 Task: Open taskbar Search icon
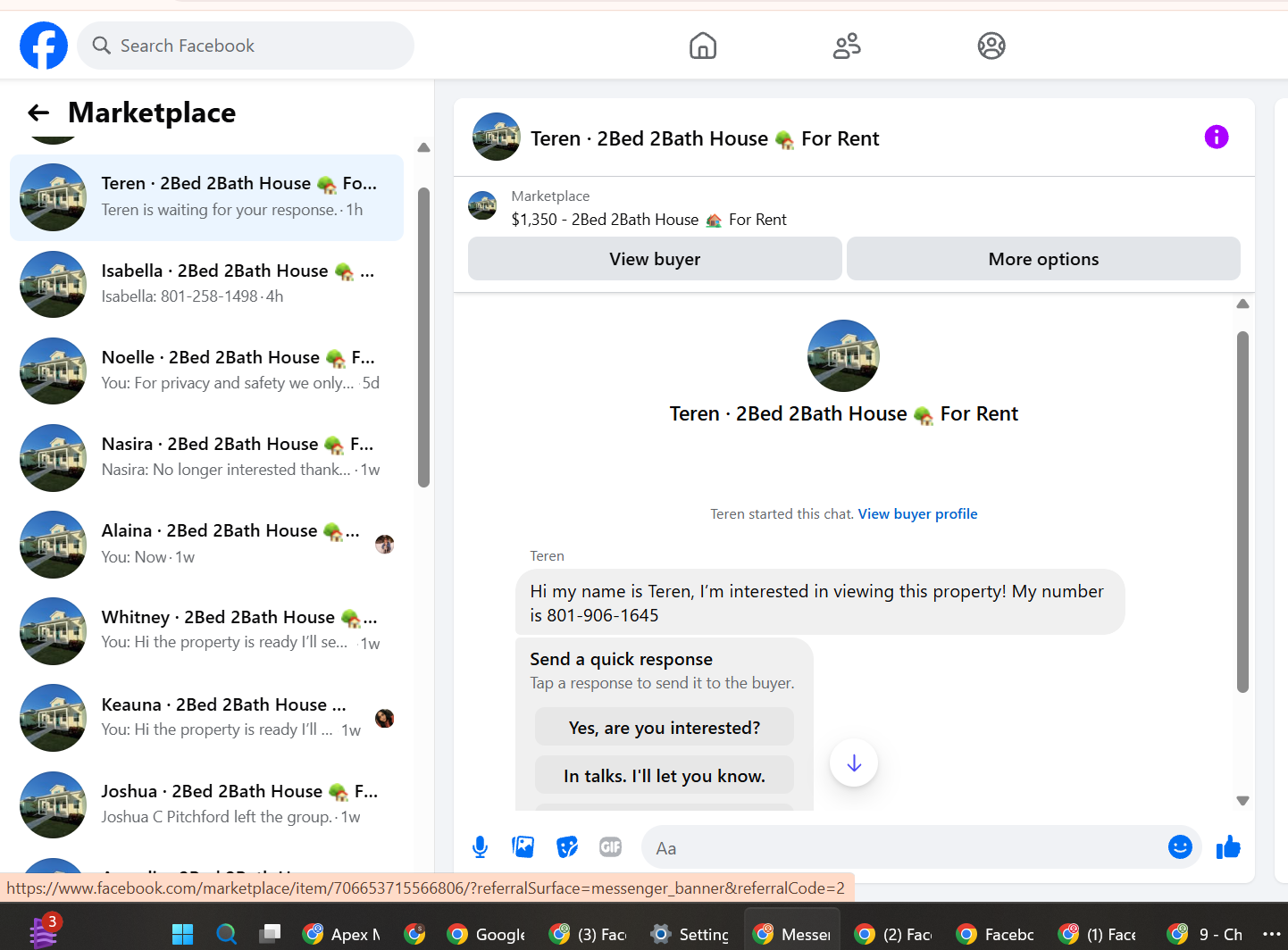(x=227, y=934)
